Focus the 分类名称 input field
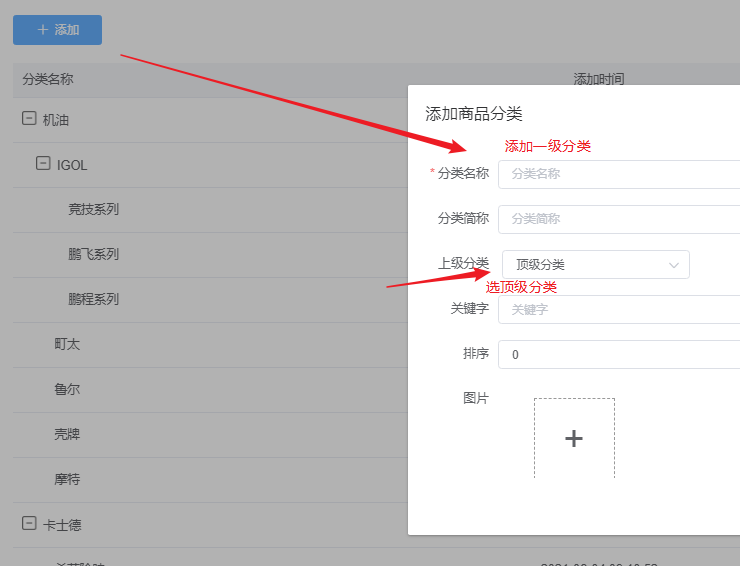This screenshot has height=566, width=740. [620, 174]
